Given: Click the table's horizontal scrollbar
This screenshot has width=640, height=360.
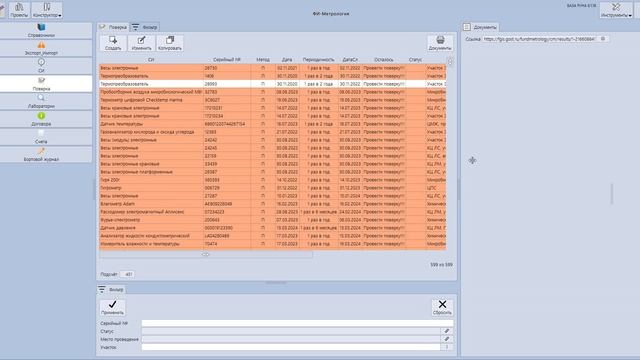Looking at the screenshot, I should pos(206,254).
